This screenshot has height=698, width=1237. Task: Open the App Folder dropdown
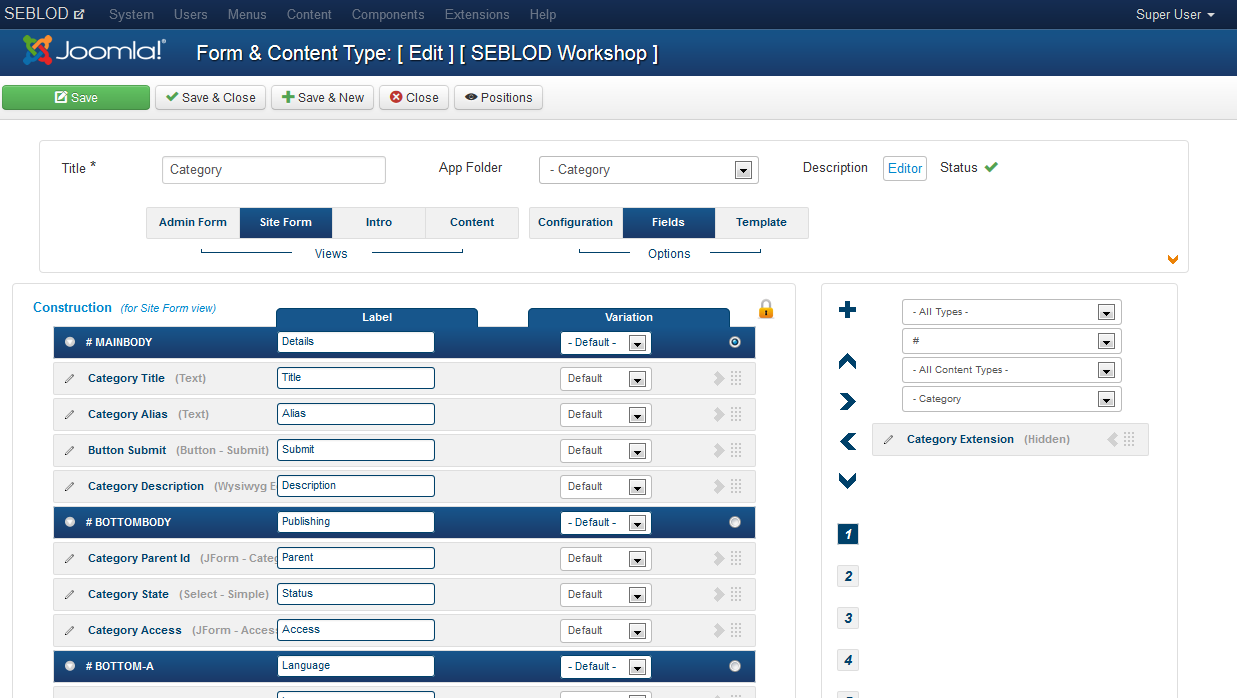[744, 170]
